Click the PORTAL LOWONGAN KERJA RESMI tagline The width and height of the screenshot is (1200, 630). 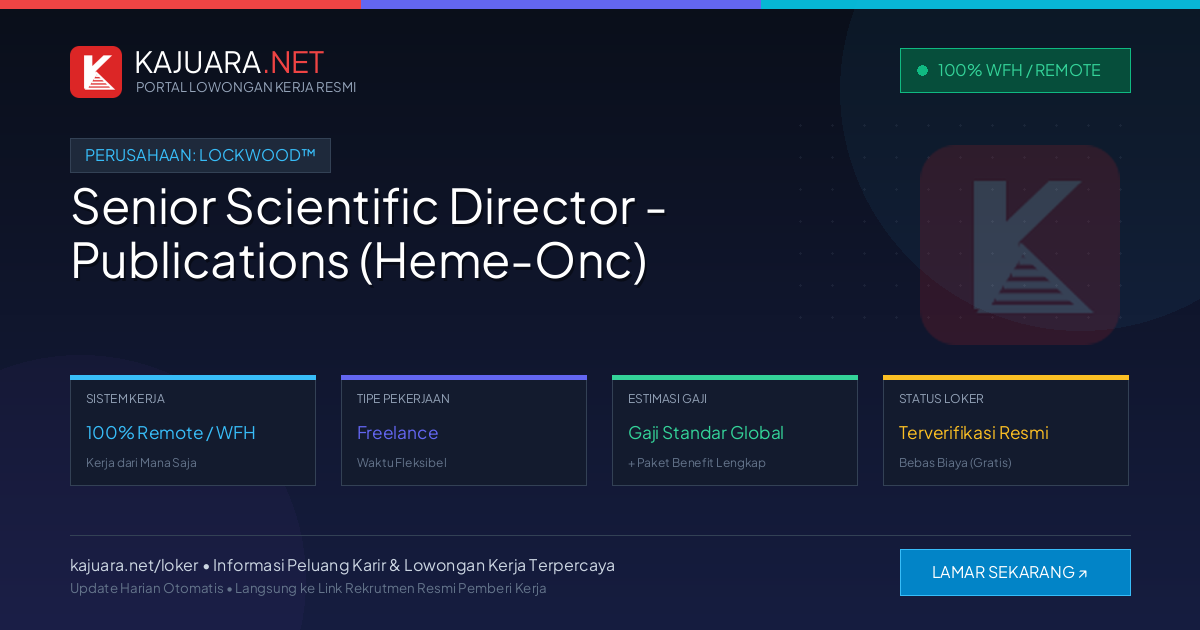tap(246, 87)
